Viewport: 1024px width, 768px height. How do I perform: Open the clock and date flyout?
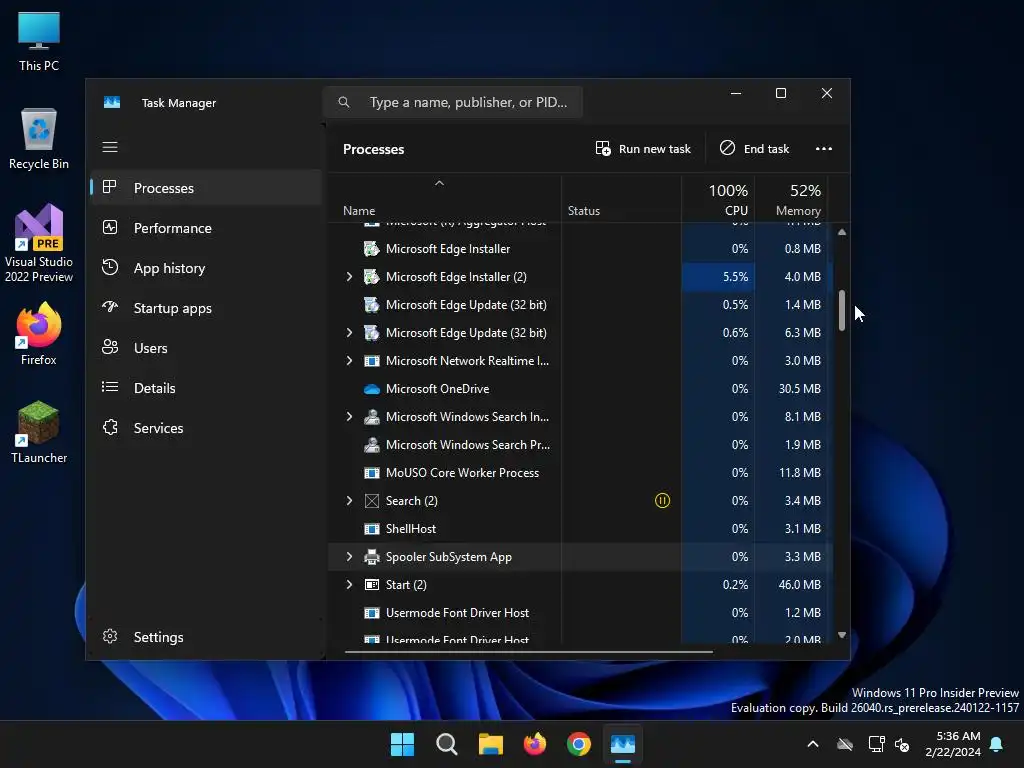pyautogui.click(x=953, y=744)
